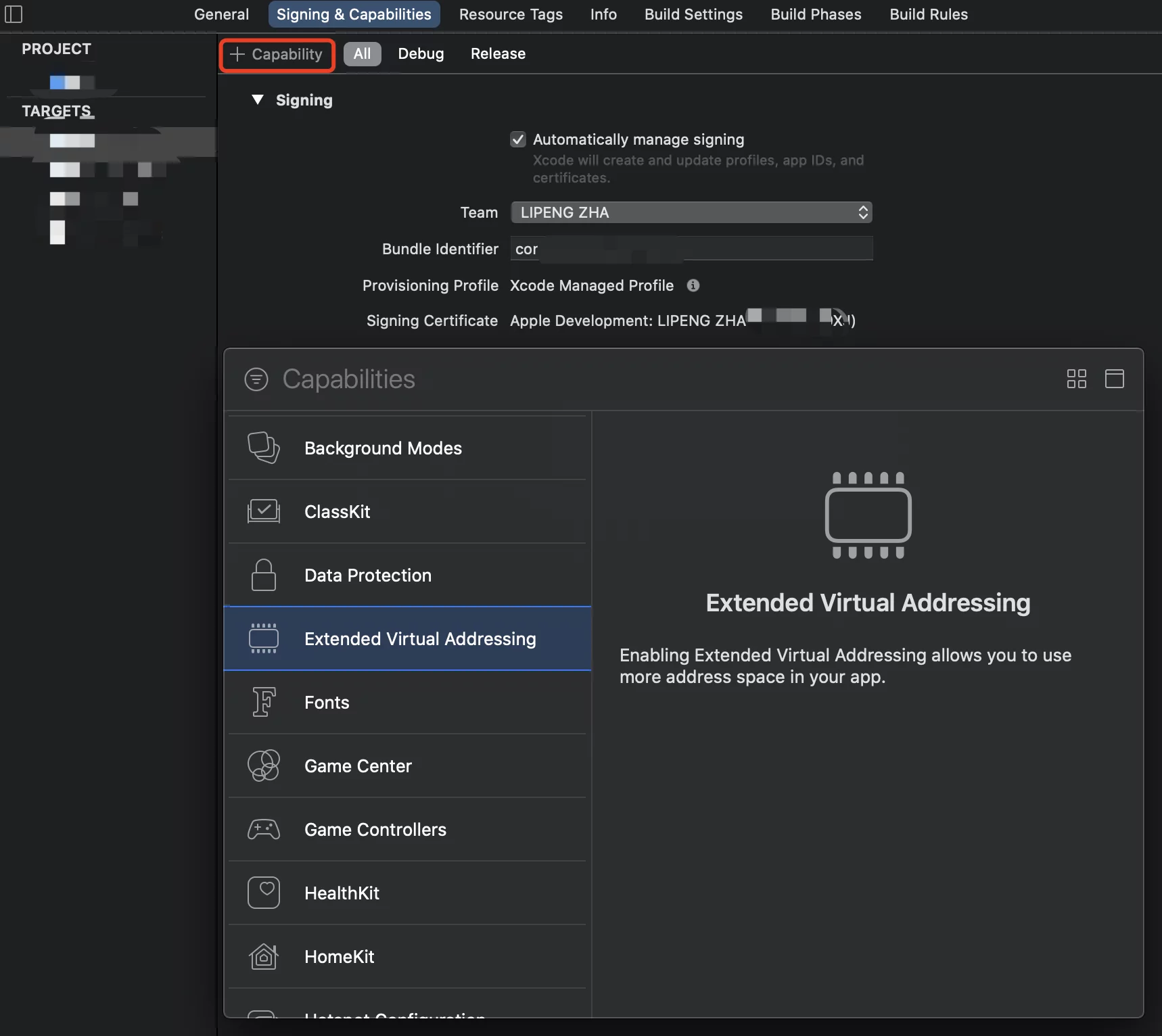Image resolution: width=1162 pixels, height=1036 pixels.
Task: Switch capabilities library to grid view
Action: coord(1076,379)
